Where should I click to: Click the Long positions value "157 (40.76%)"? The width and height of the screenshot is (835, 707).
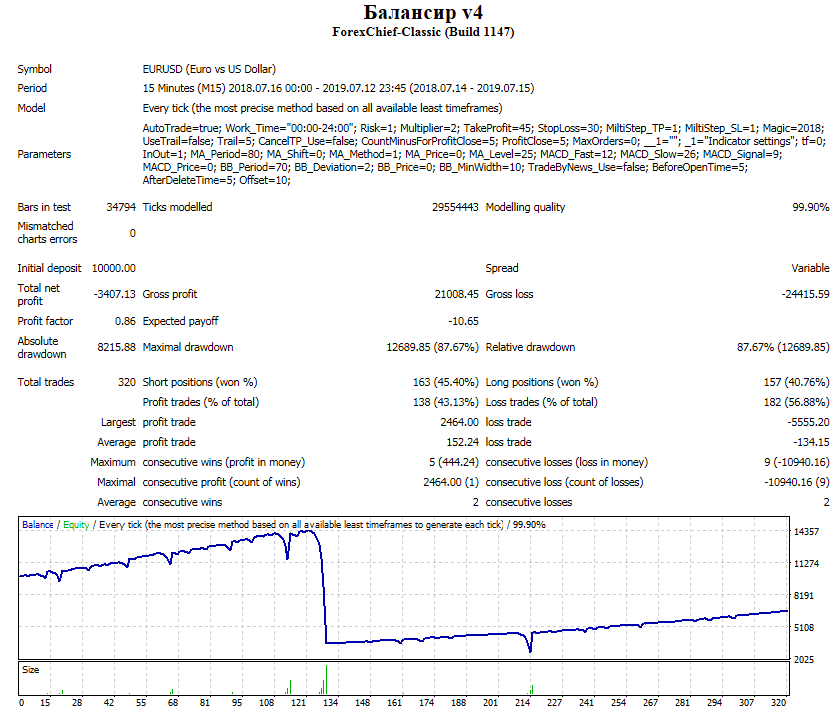point(796,382)
